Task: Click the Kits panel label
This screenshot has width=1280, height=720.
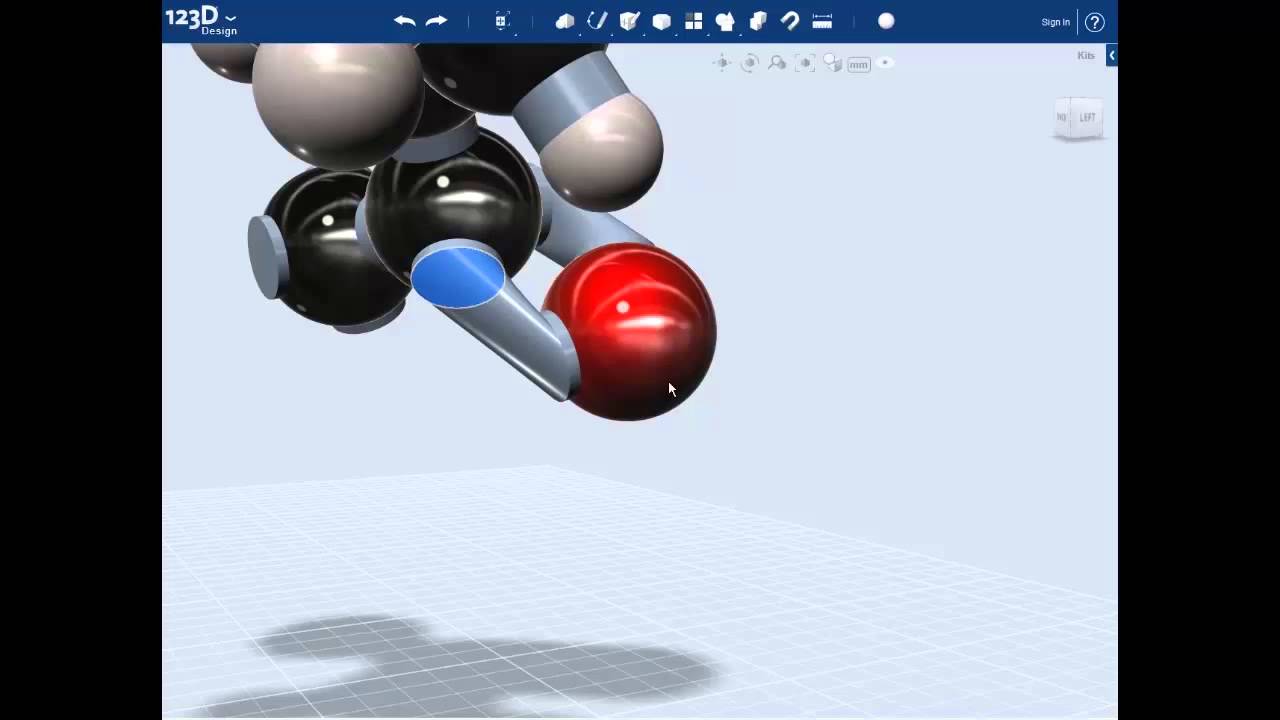Action: tap(1086, 56)
